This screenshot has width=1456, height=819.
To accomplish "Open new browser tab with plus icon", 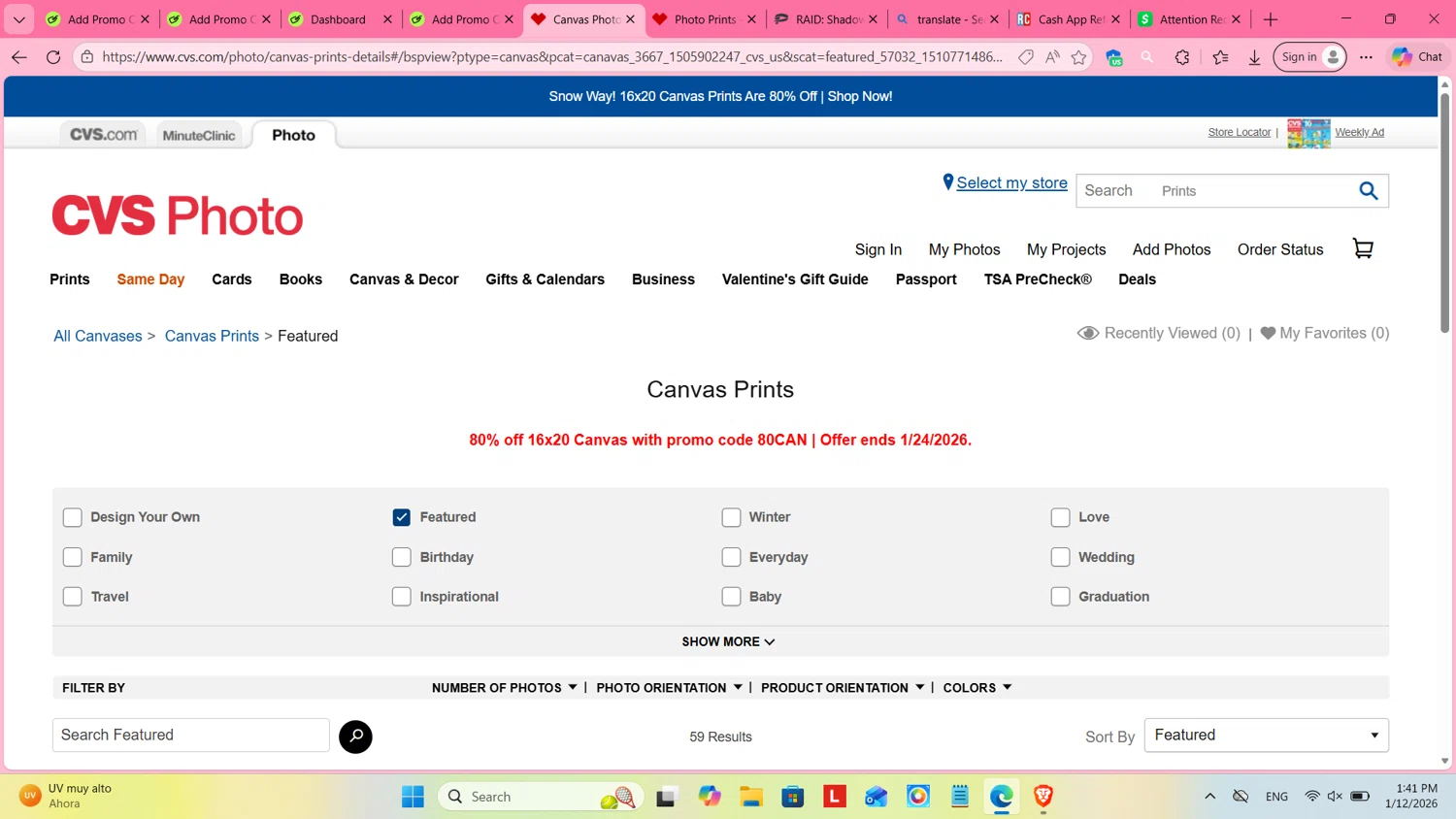I will pyautogui.click(x=1271, y=19).
